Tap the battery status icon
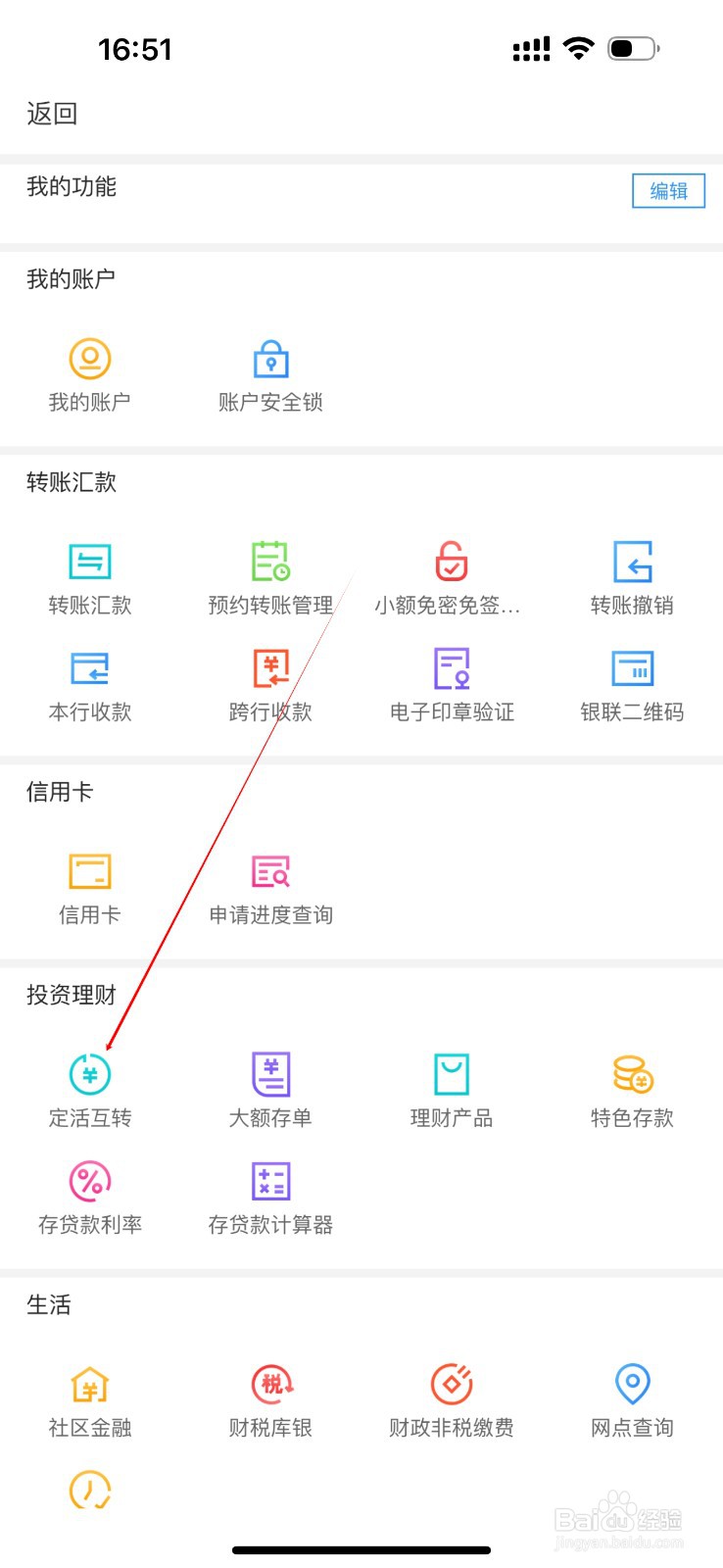 tap(634, 48)
